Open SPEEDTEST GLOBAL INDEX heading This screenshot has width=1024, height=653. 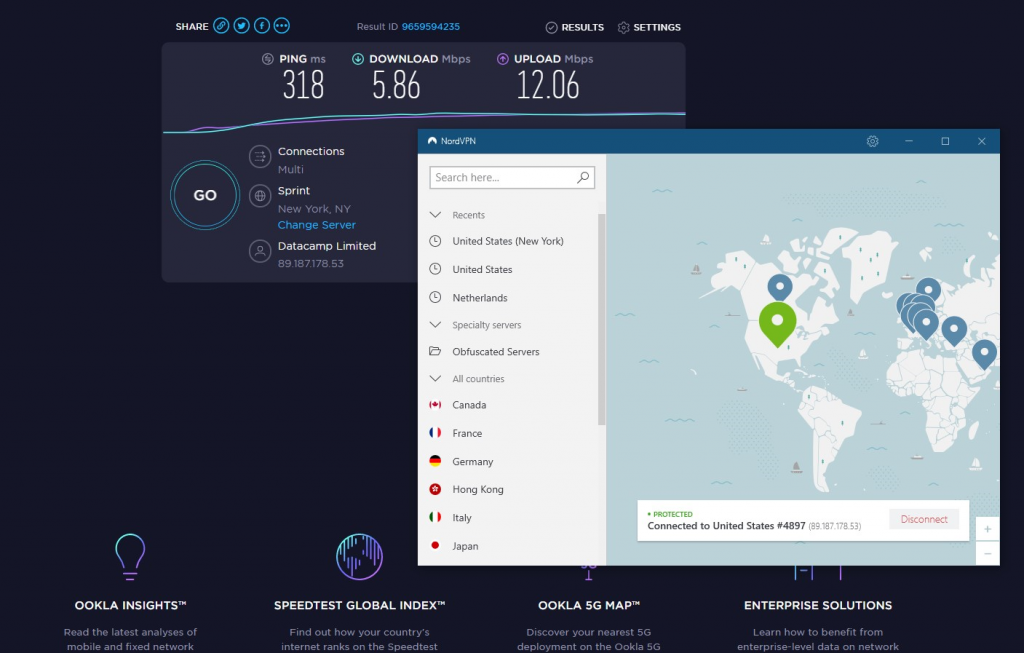359,605
